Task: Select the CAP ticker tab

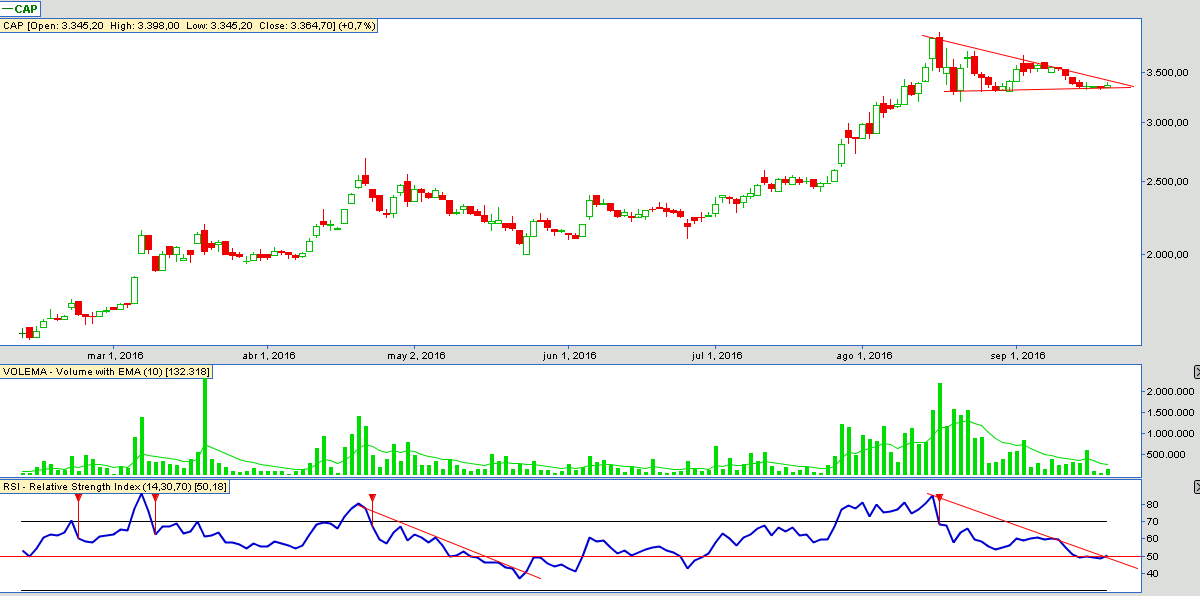Action: point(21,8)
